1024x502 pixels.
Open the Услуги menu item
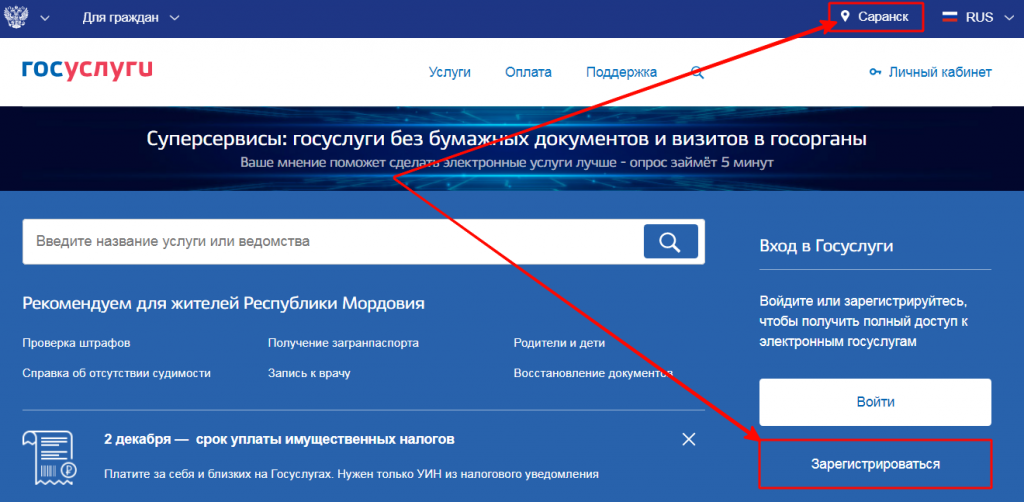pos(449,72)
